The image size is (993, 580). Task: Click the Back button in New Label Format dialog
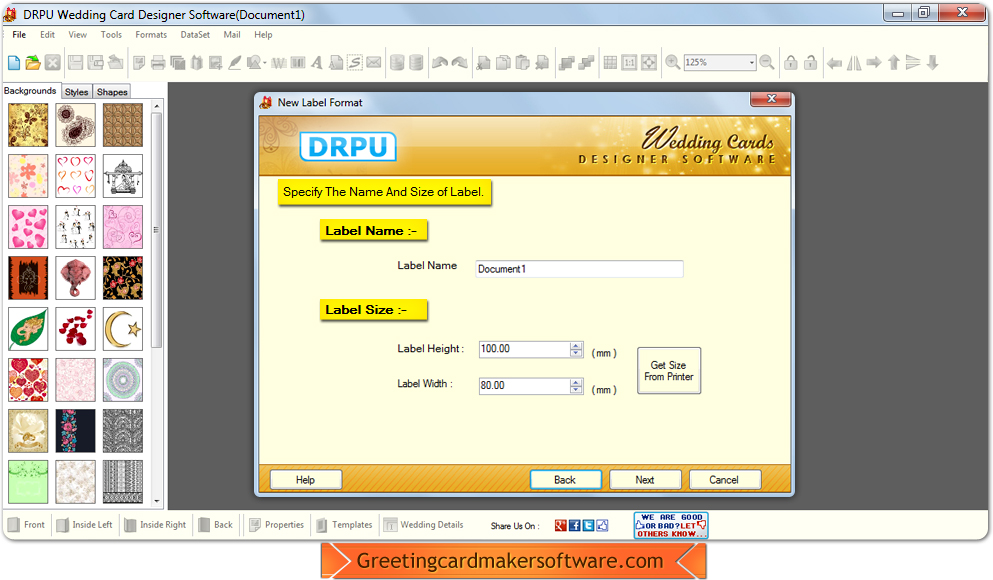coord(565,480)
